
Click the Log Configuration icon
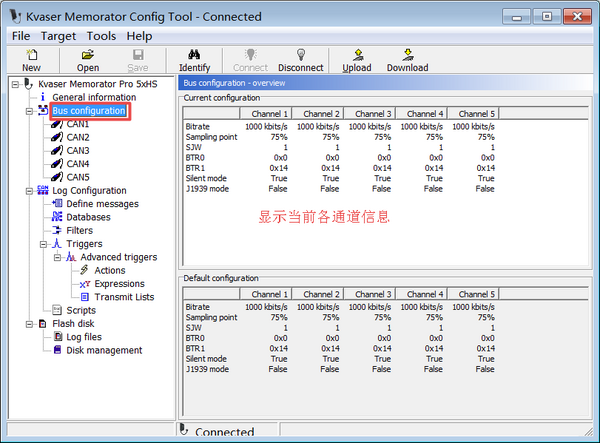tap(43, 190)
